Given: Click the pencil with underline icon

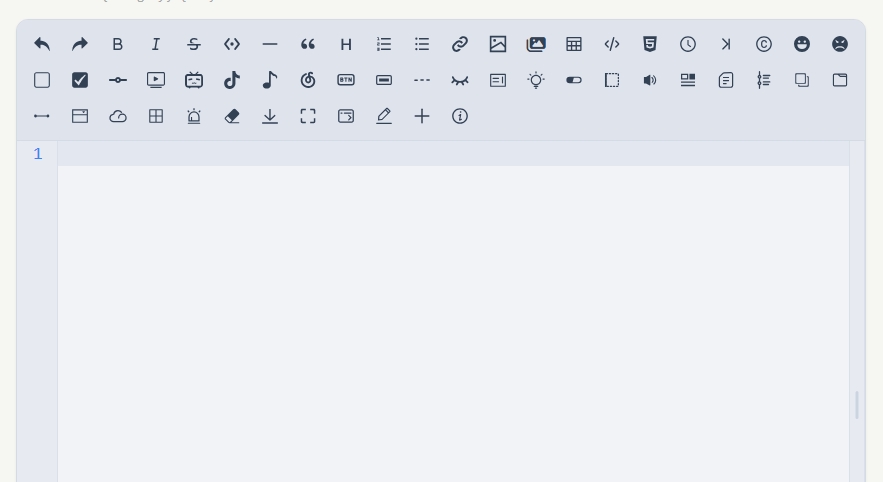Looking at the screenshot, I should pyautogui.click(x=384, y=116).
